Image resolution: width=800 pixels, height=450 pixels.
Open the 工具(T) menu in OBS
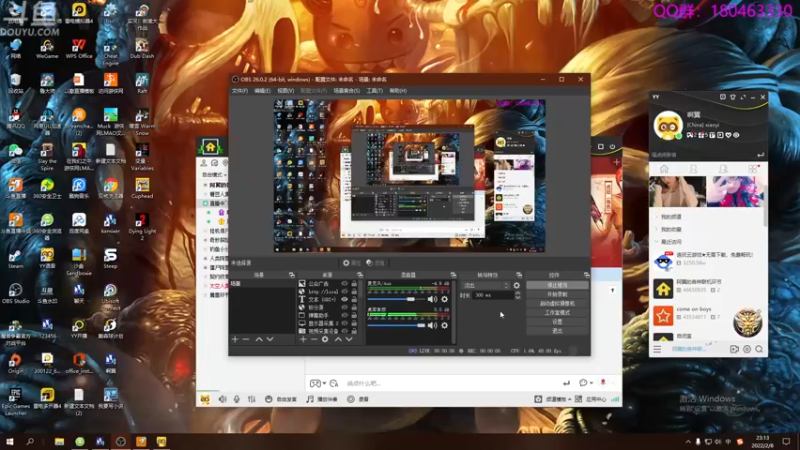click(374, 91)
